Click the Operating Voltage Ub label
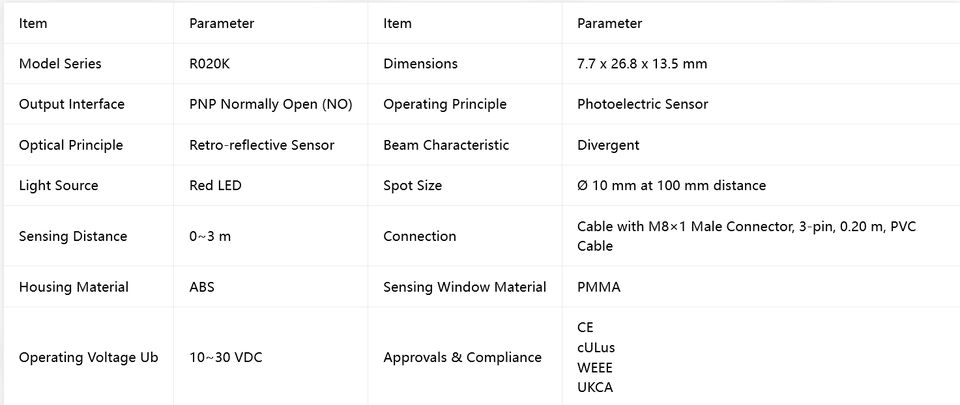The image size is (960, 405). click(89, 358)
